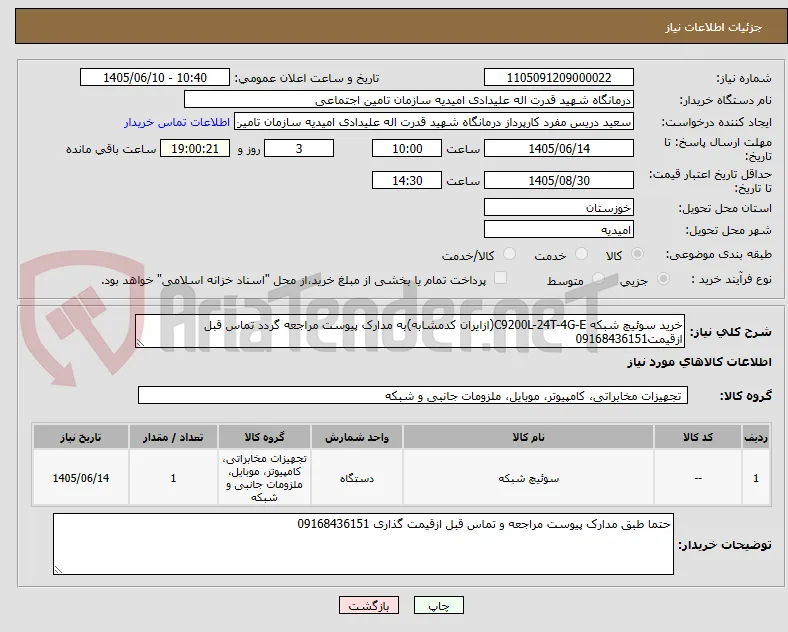Viewport: 788px width, 632px height.
Task: Click the ردیف column header
Action: coord(755,437)
